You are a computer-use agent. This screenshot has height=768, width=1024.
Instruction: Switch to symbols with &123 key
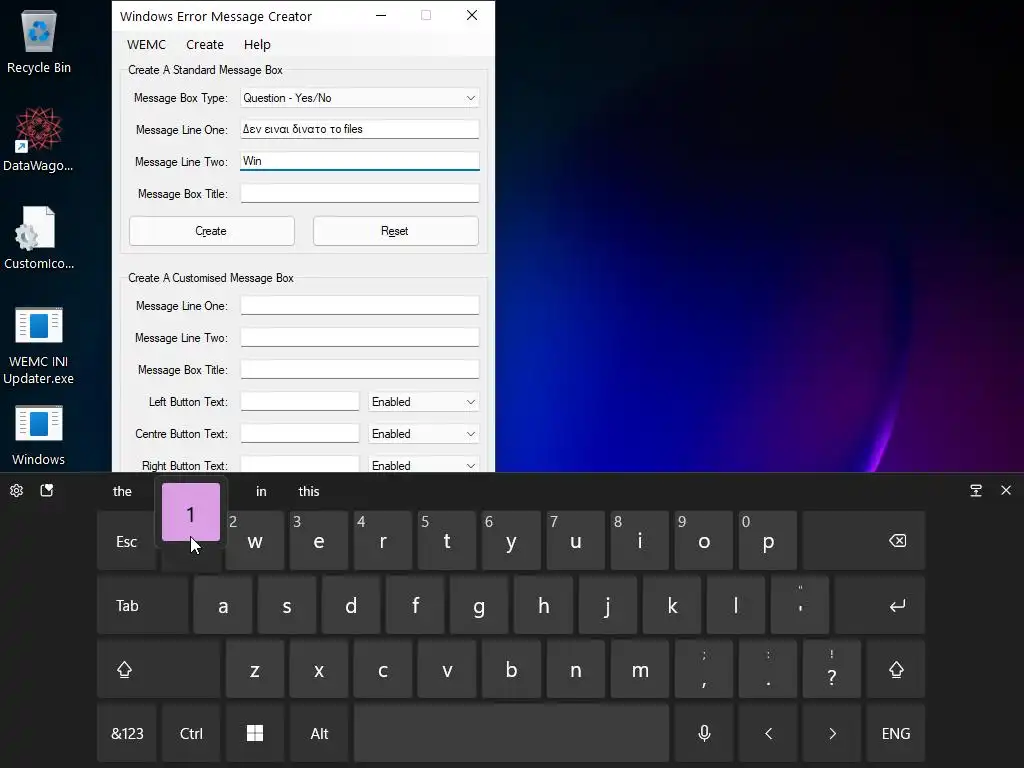(127, 733)
